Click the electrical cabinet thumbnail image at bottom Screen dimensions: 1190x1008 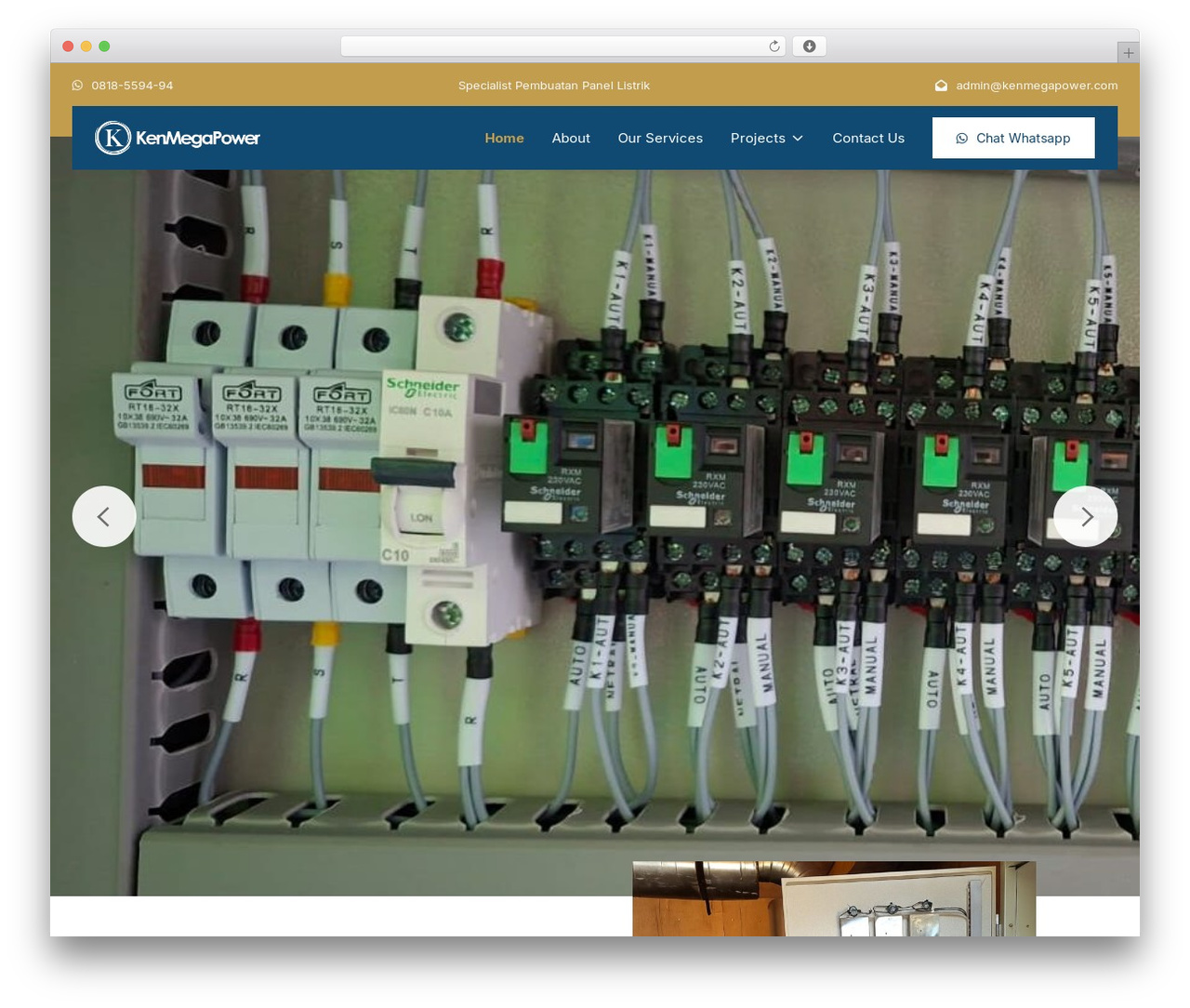pyautogui.click(x=834, y=898)
